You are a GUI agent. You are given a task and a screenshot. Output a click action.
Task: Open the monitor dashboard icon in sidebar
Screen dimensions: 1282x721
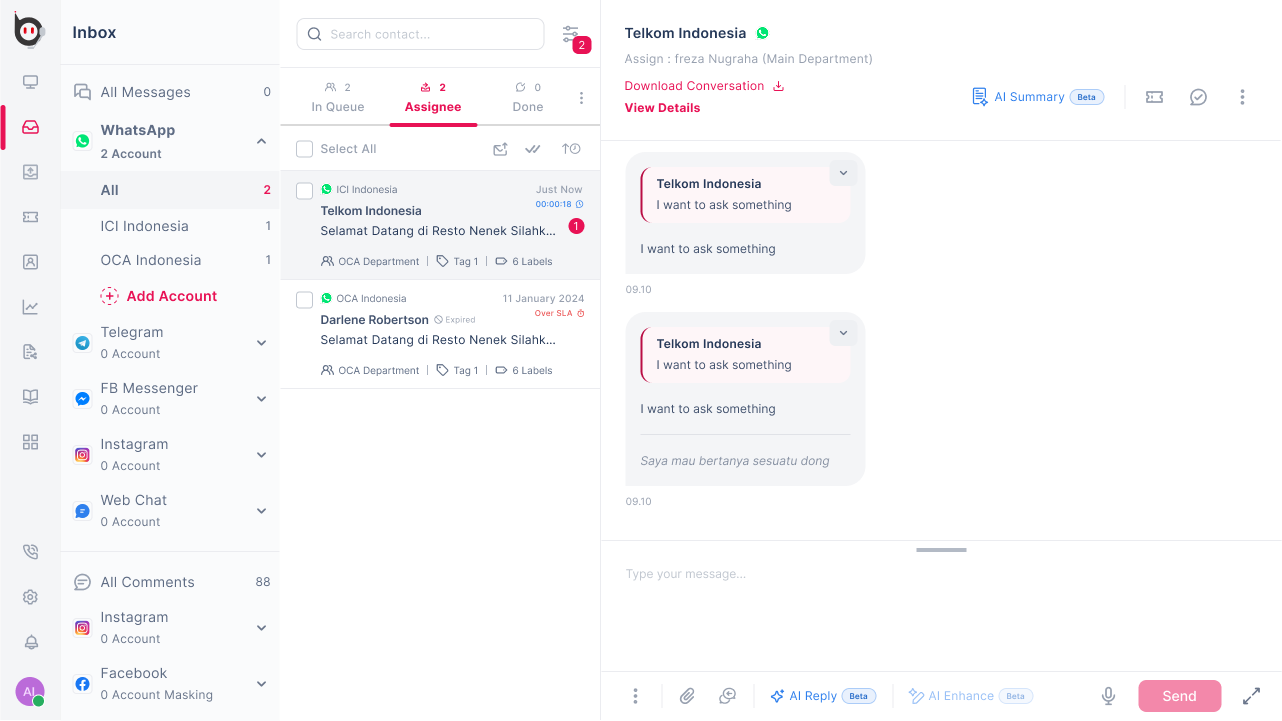(x=30, y=82)
